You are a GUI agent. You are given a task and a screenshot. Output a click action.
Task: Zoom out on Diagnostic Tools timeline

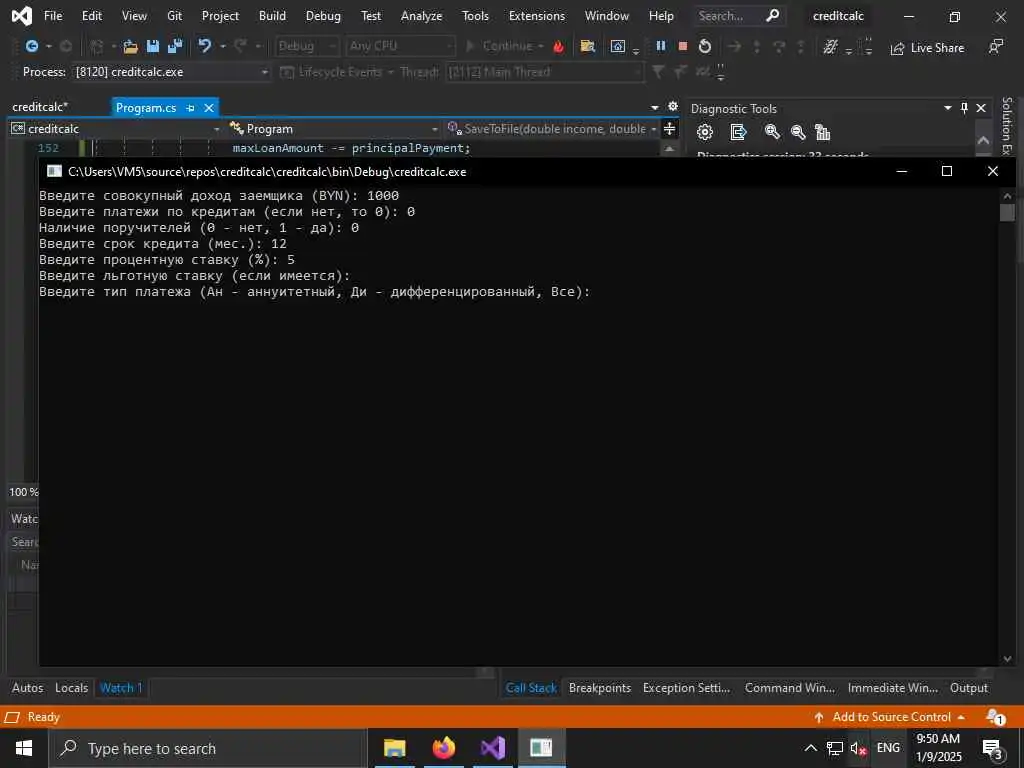coord(797,133)
